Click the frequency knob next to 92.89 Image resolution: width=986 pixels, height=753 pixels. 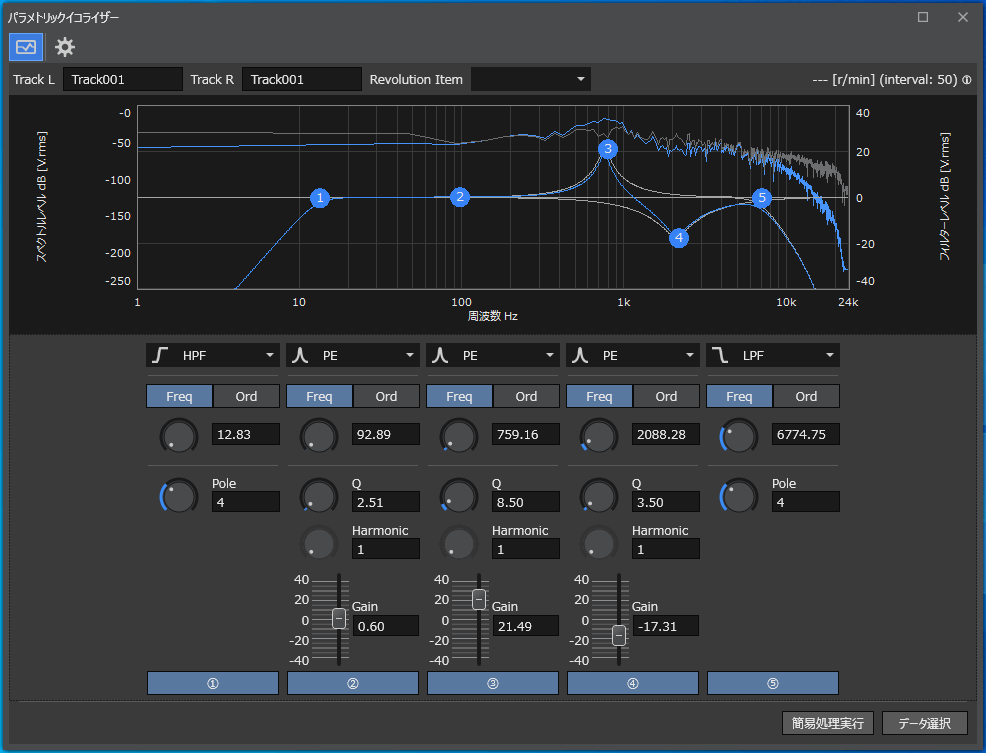pos(319,435)
